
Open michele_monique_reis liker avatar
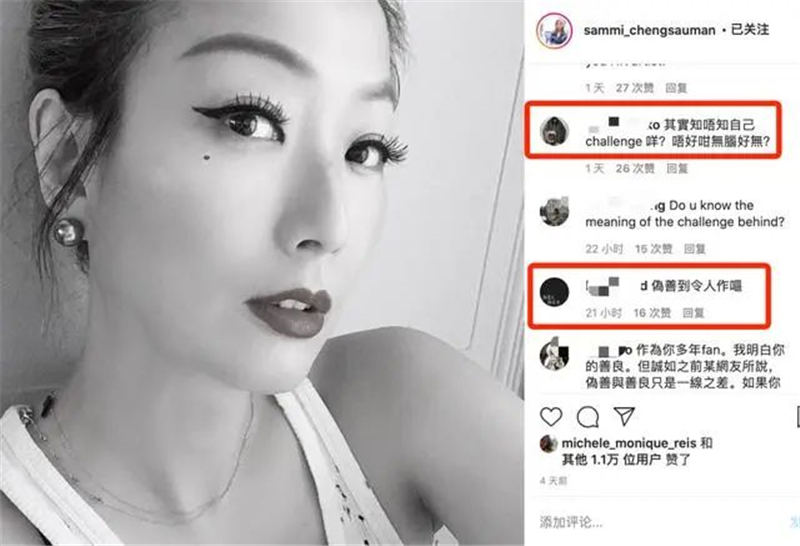click(548, 443)
